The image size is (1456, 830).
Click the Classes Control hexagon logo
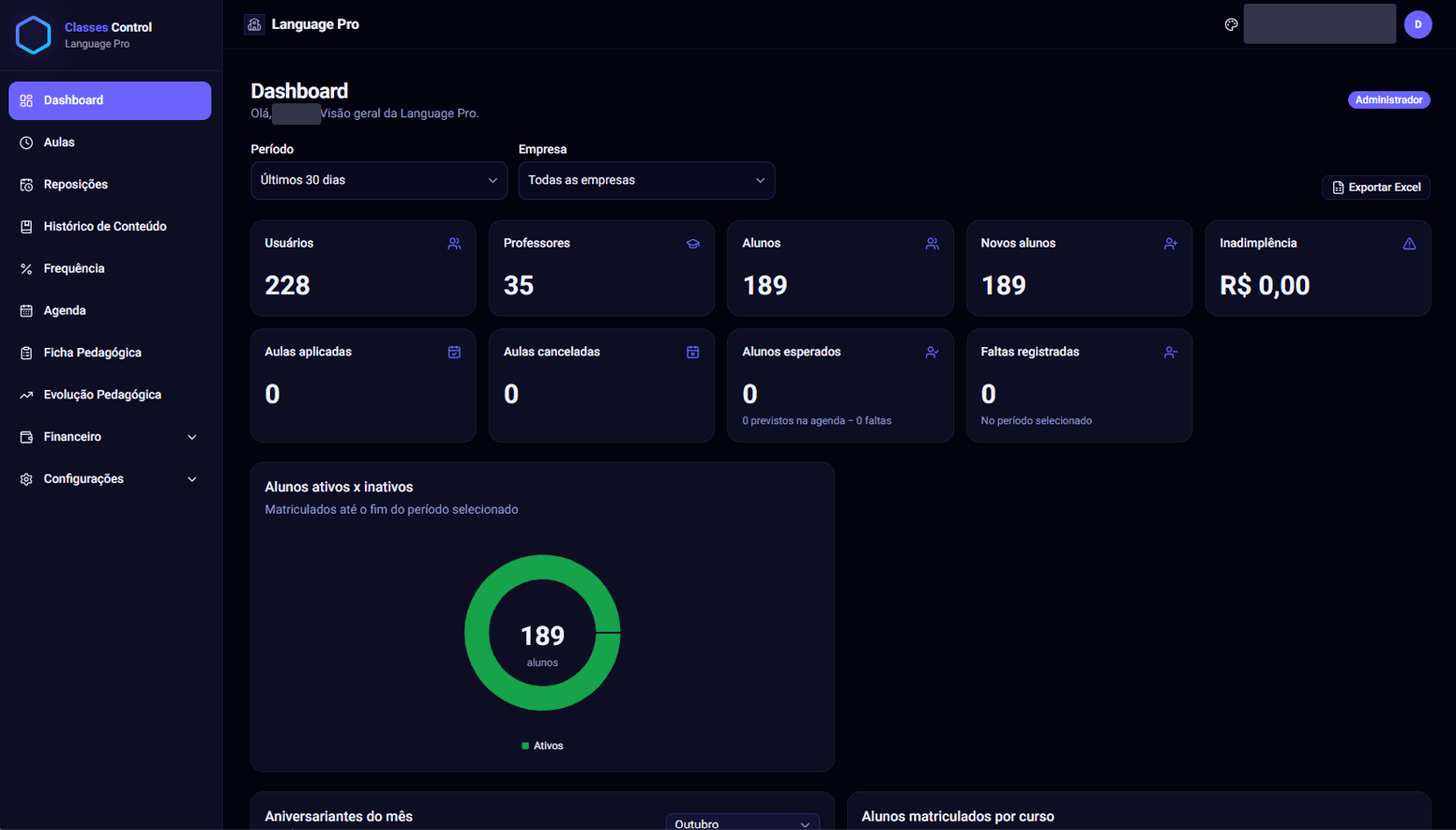click(x=34, y=35)
